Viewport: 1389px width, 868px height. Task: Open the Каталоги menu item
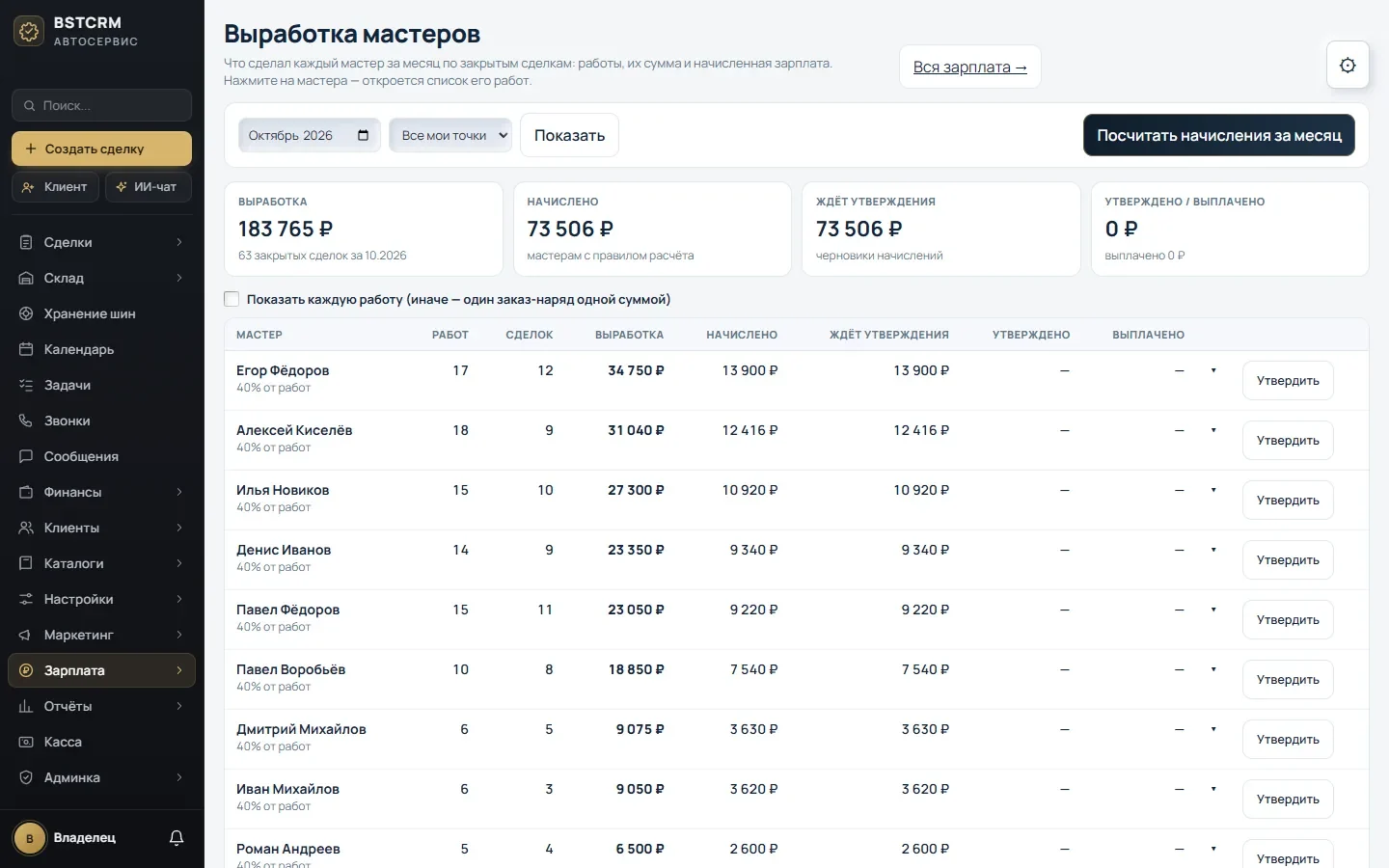point(101,563)
